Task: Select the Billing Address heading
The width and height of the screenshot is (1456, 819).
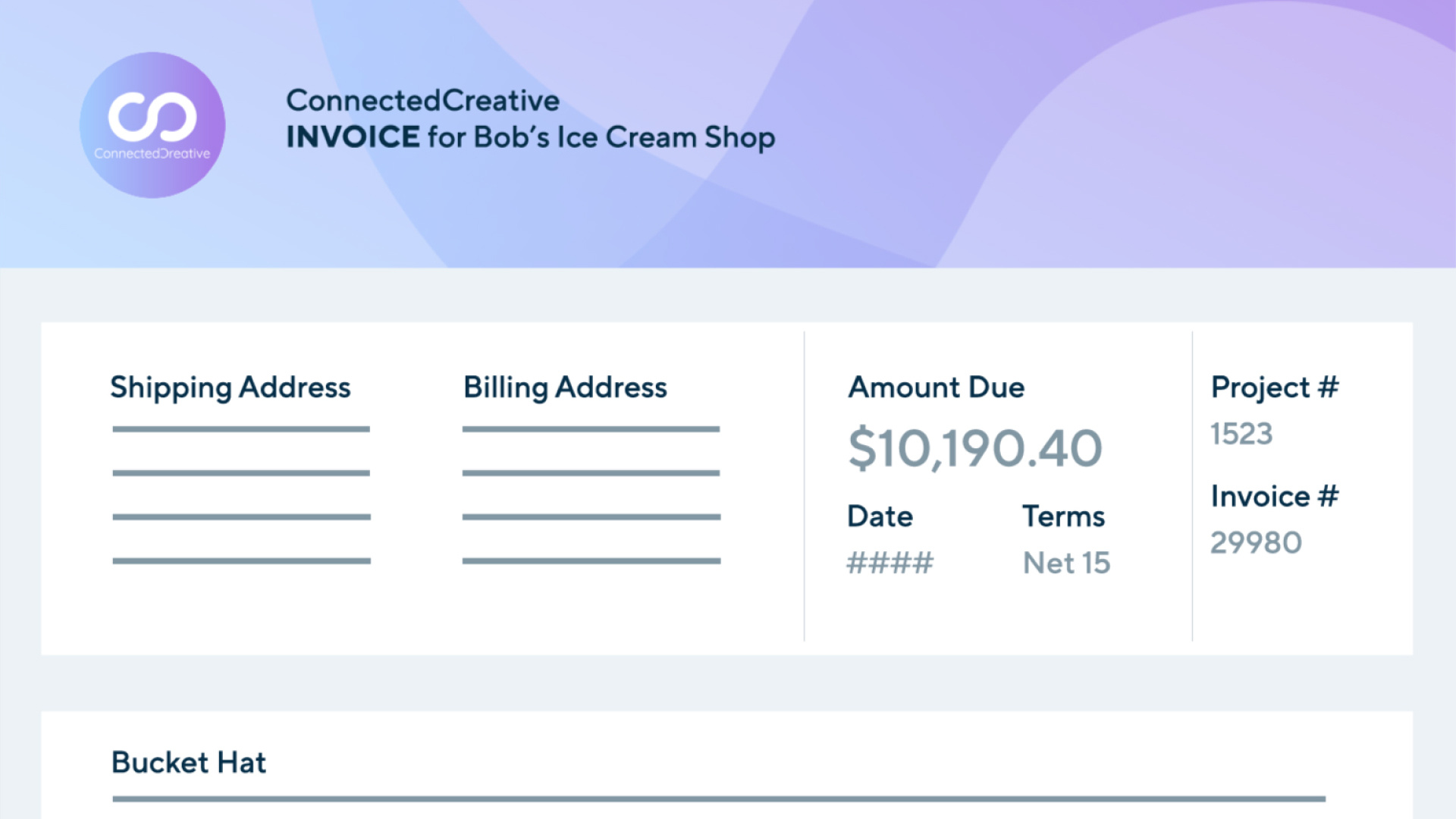Action: click(x=565, y=388)
